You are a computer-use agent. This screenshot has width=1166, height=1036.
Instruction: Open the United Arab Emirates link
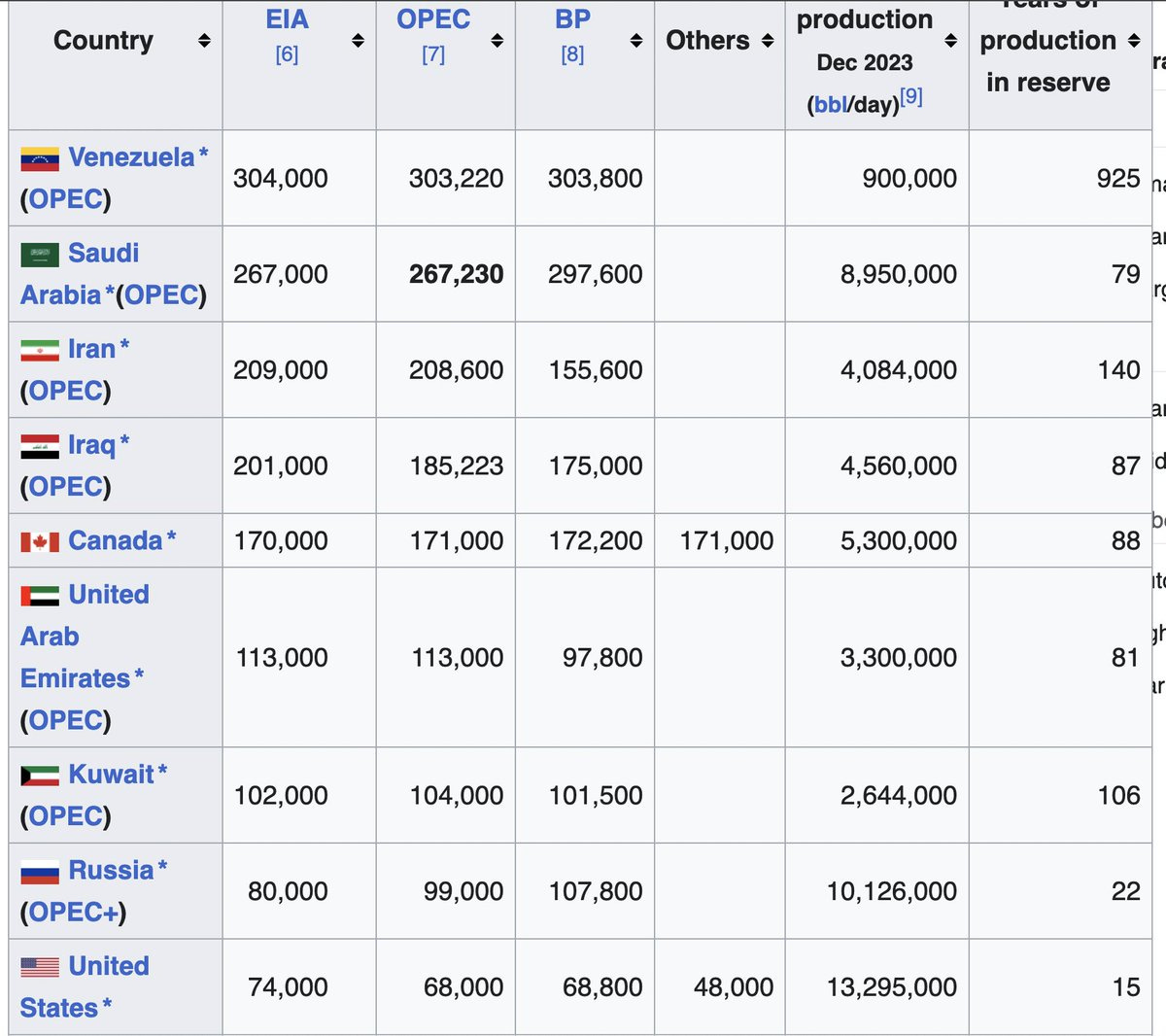85,637
